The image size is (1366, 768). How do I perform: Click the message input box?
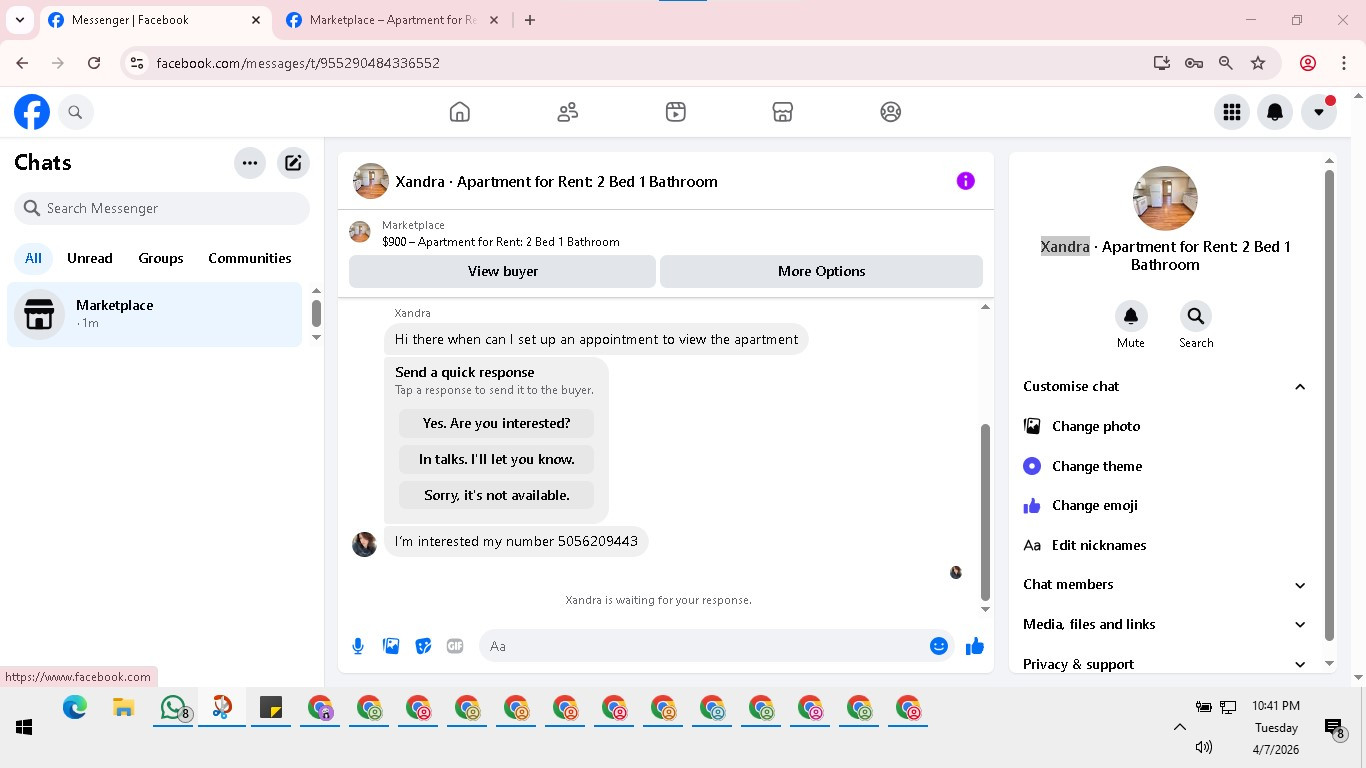point(704,646)
